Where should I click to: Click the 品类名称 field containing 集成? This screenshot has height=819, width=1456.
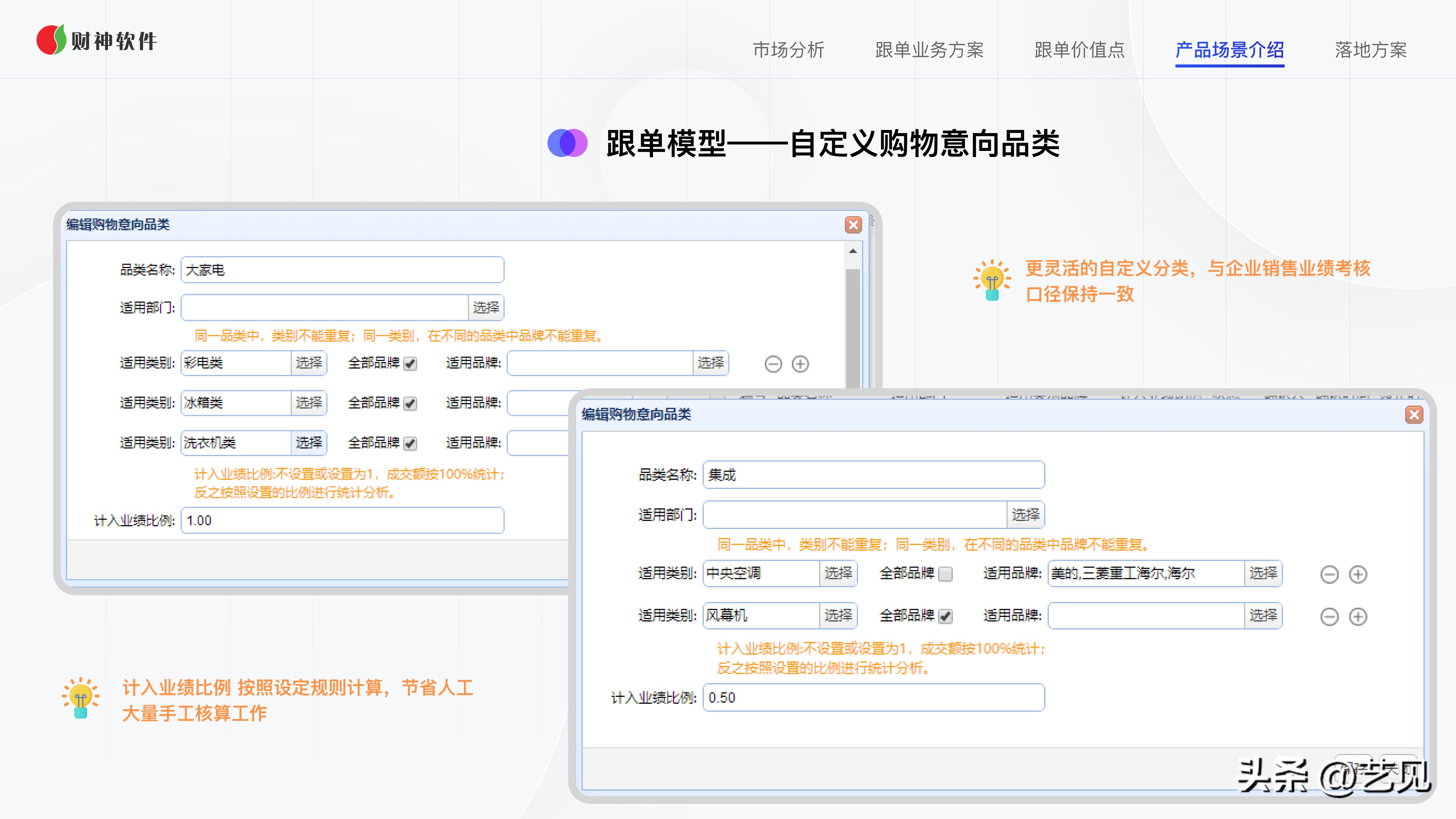874,475
